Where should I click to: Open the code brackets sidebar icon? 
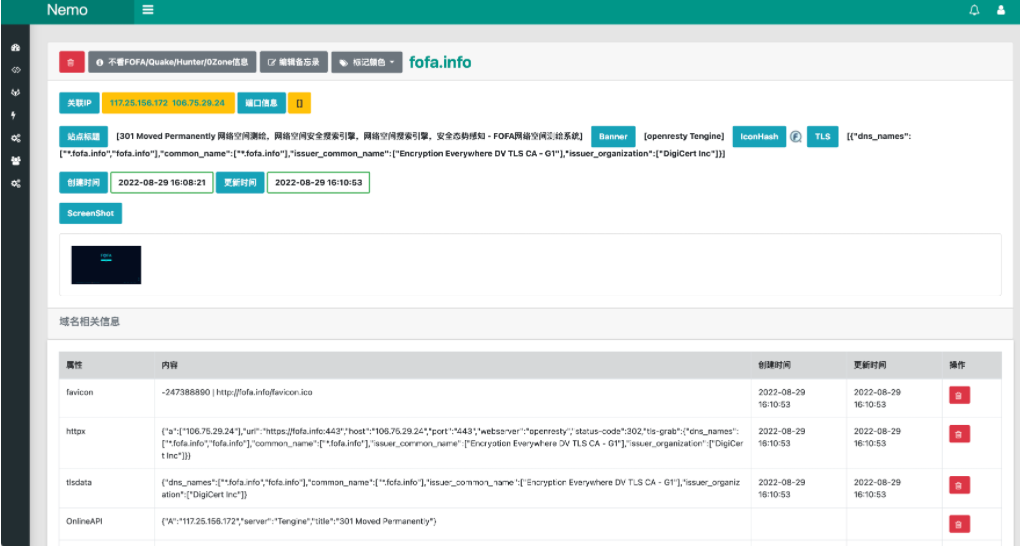(x=16, y=70)
